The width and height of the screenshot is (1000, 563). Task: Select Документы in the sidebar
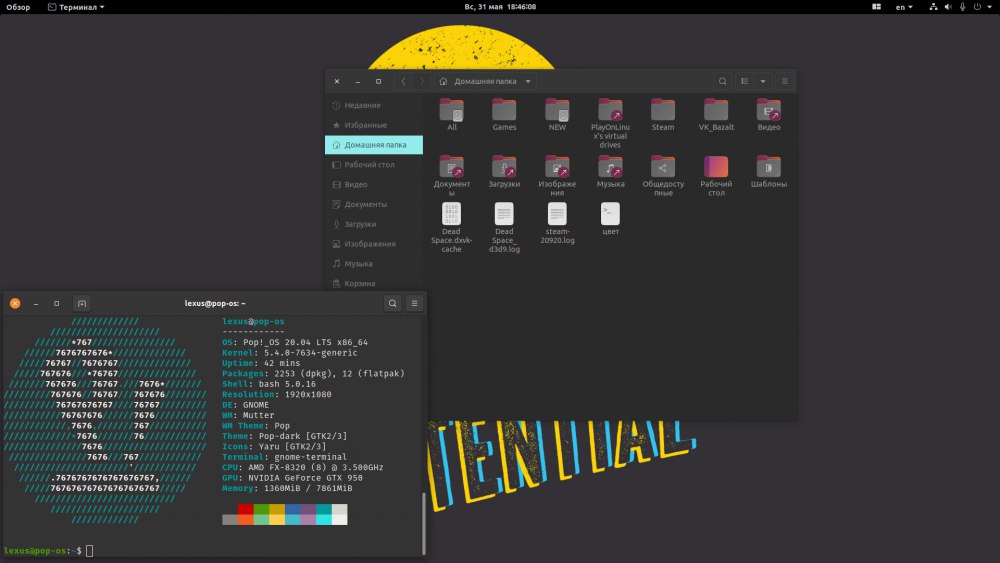pyautogui.click(x=374, y=204)
